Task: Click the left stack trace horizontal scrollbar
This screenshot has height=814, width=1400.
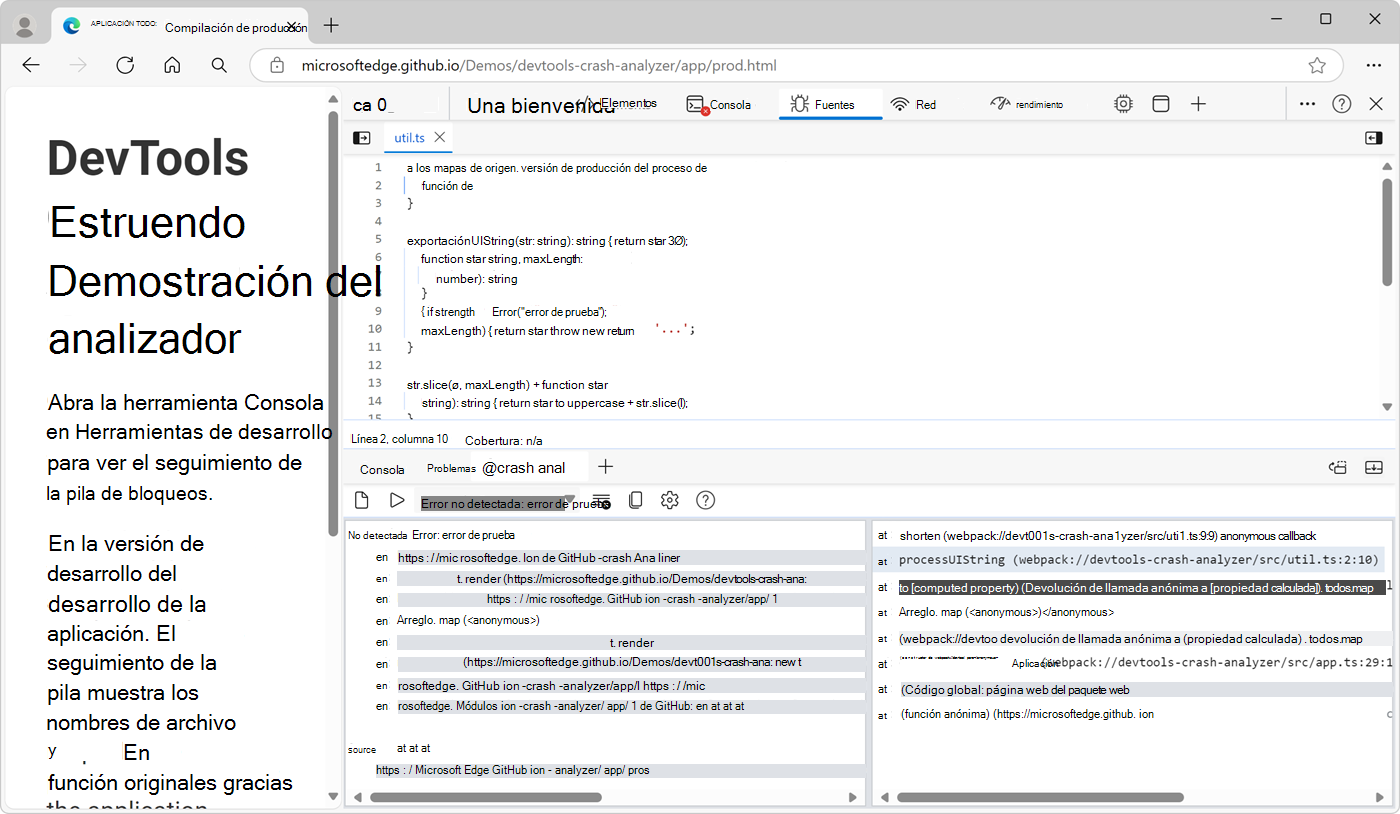Action: point(485,797)
